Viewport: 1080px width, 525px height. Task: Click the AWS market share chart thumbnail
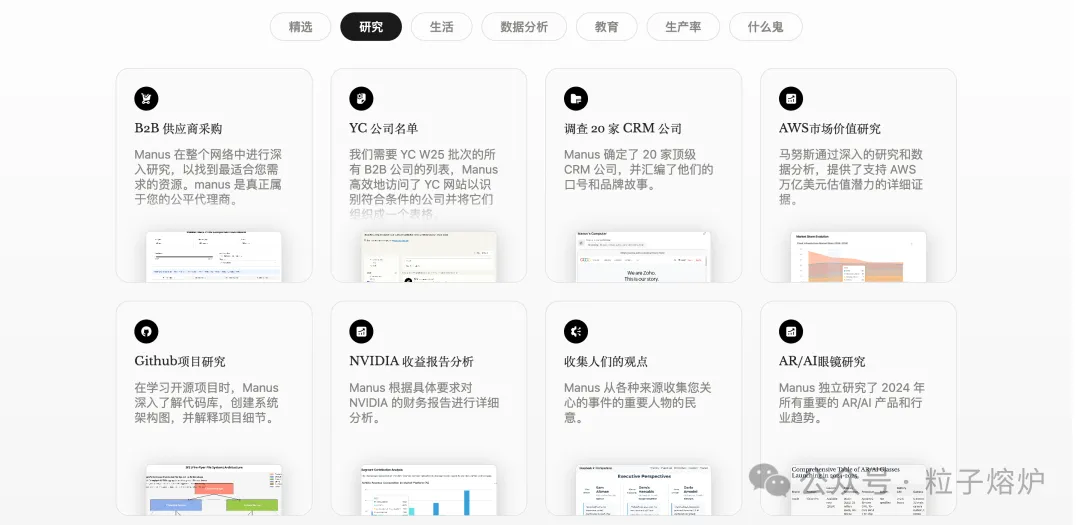tap(858, 256)
